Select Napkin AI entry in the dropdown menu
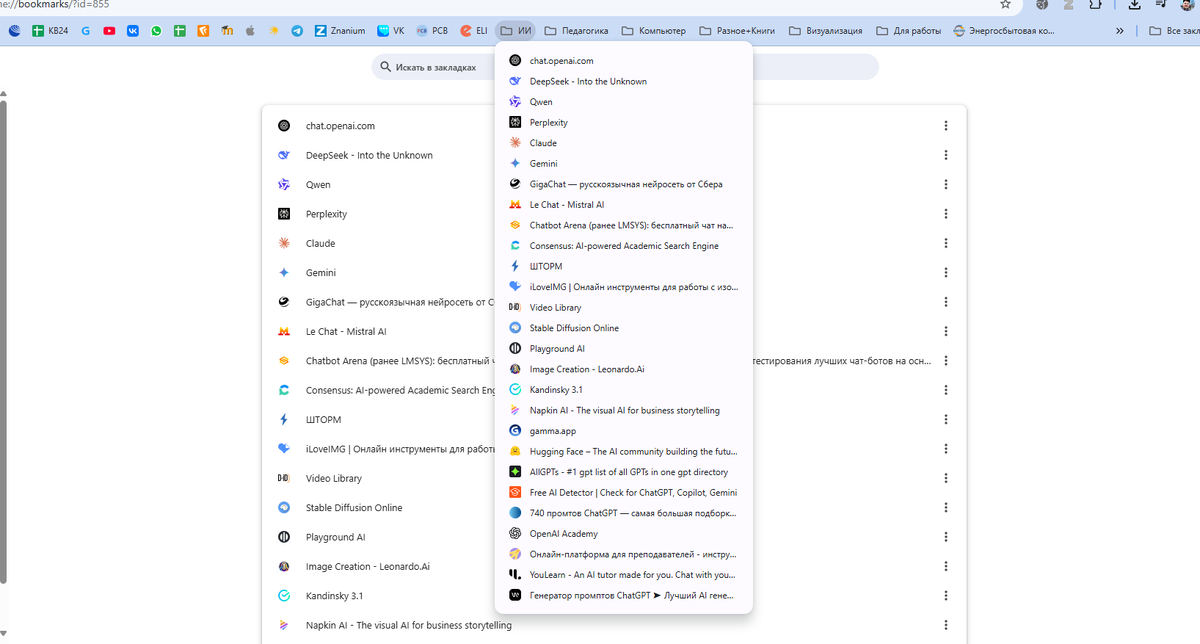Screen dimensions: 1200x644 [624, 410]
